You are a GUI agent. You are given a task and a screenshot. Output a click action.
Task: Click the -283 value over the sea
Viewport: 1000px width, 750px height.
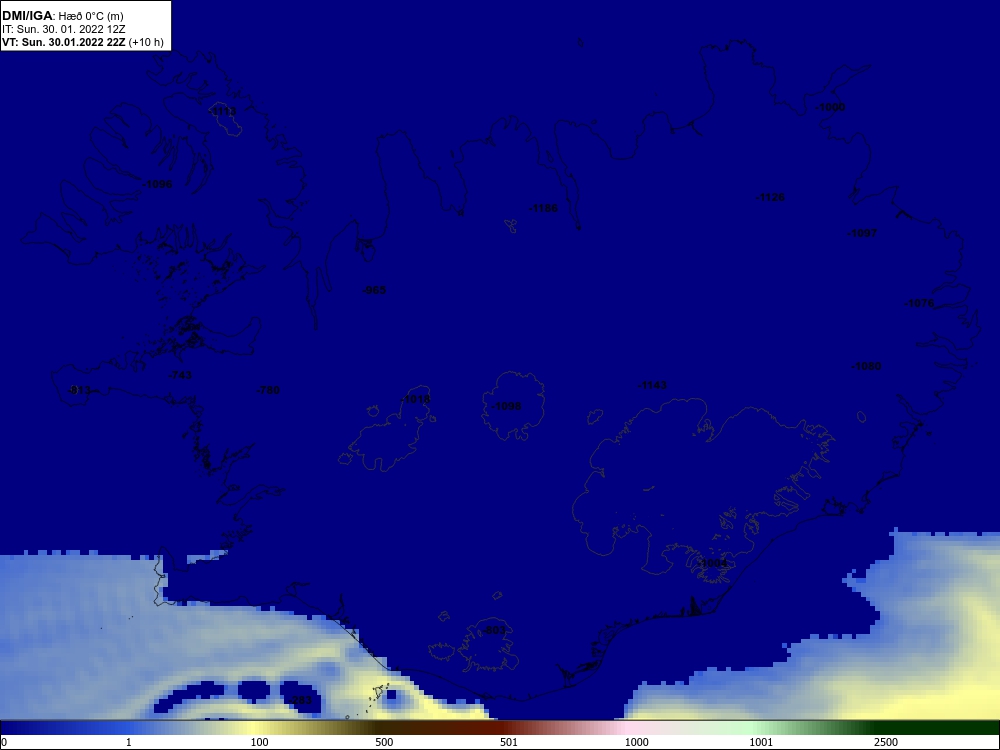pyautogui.click(x=300, y=700)
